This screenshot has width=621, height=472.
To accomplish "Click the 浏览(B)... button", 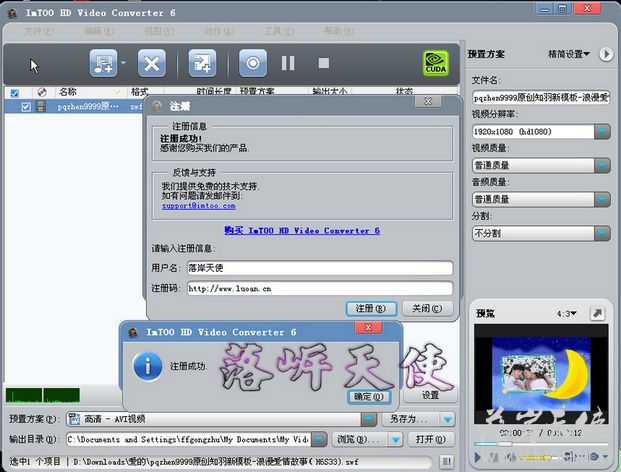I will coord(360,440).
